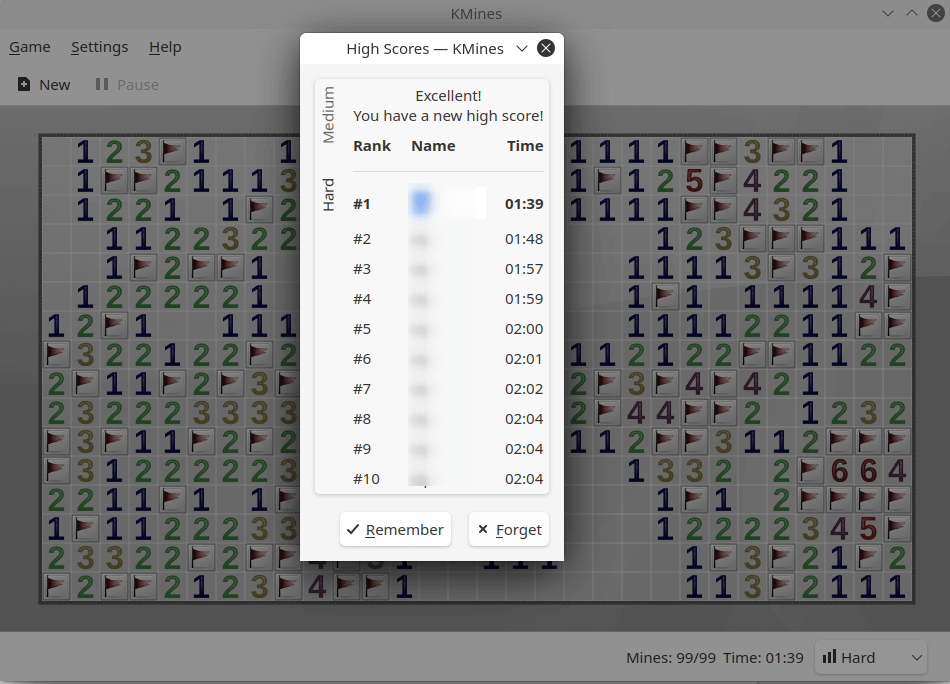
Task: Open the High Scores title bar dropdown arrow
Action: [x=522, y=48]
